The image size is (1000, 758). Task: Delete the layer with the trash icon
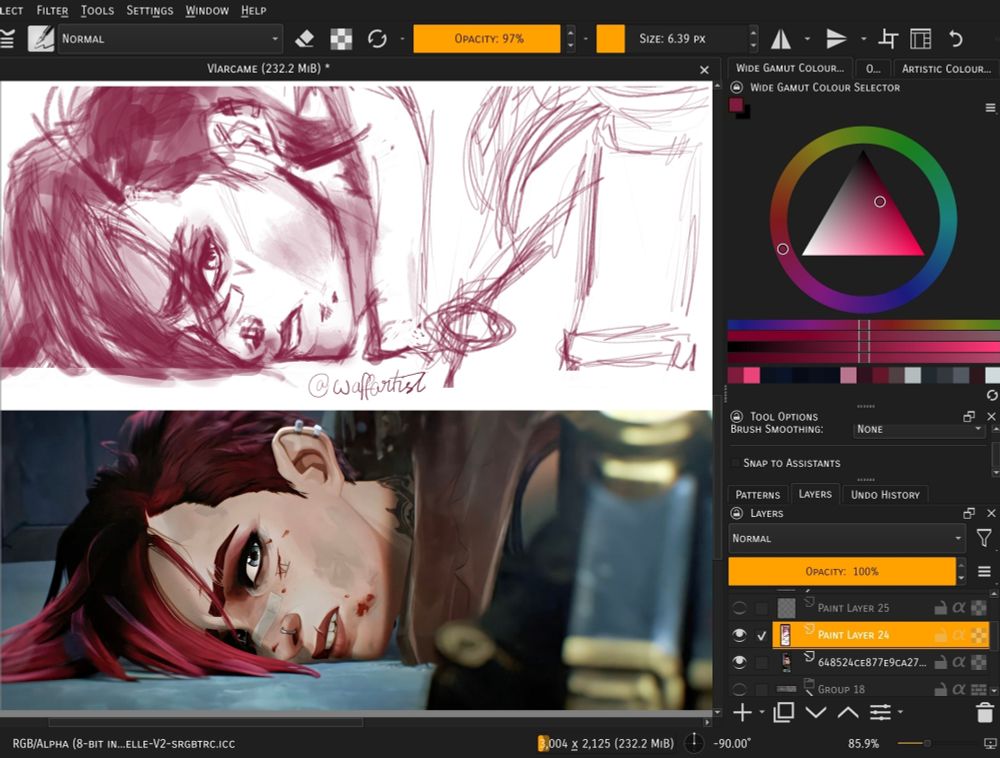[984, 713]
